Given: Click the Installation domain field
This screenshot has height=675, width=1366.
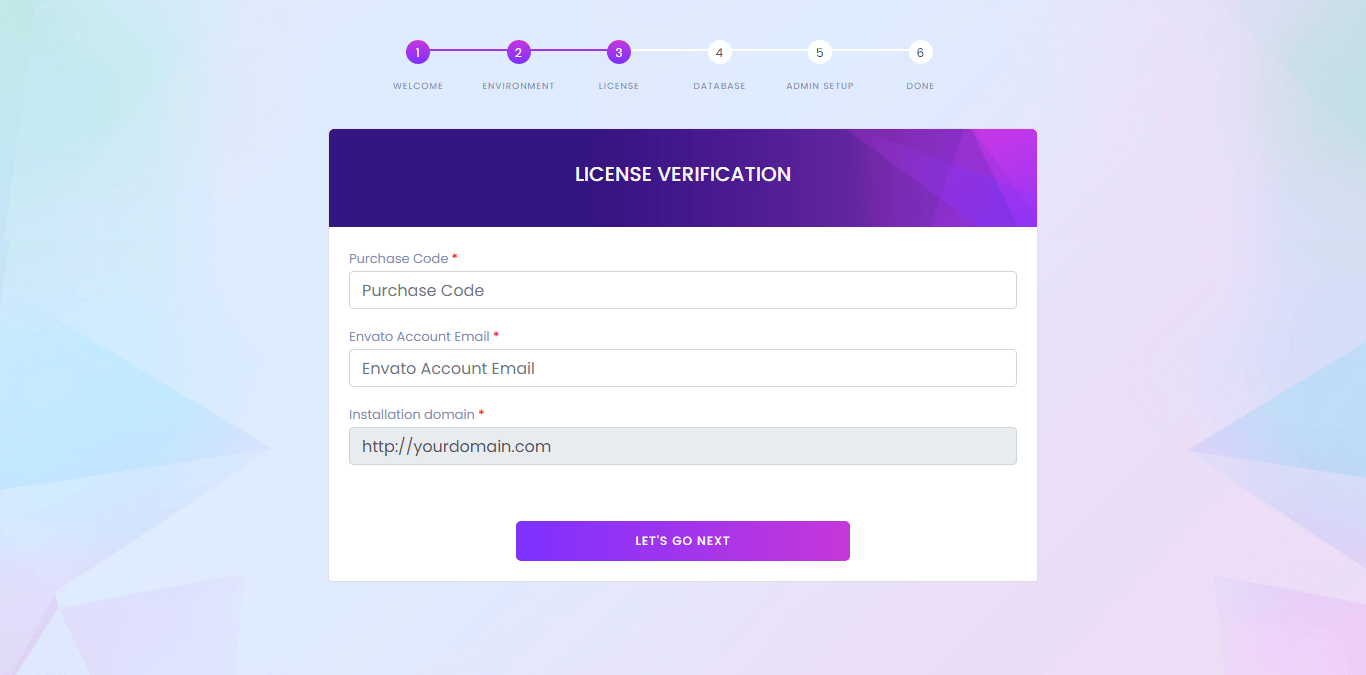Looking at the screenshot, I should [x=683, y=446].
